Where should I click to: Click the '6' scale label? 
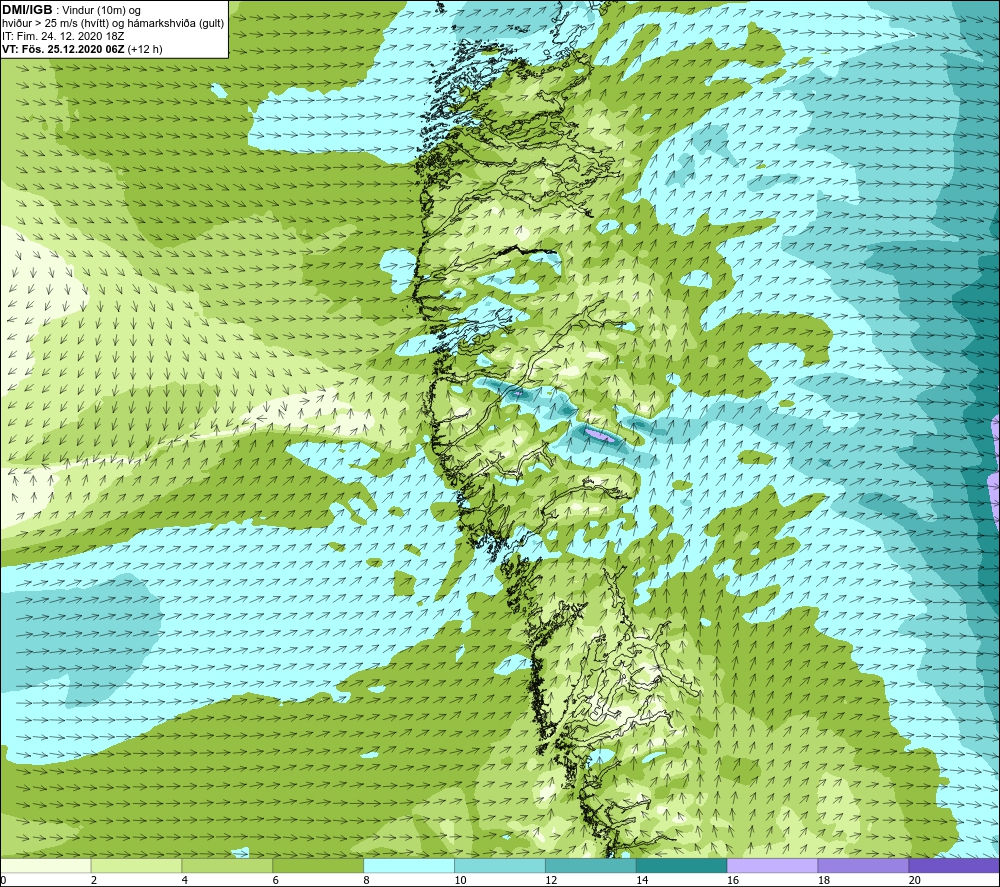(276, 881)
